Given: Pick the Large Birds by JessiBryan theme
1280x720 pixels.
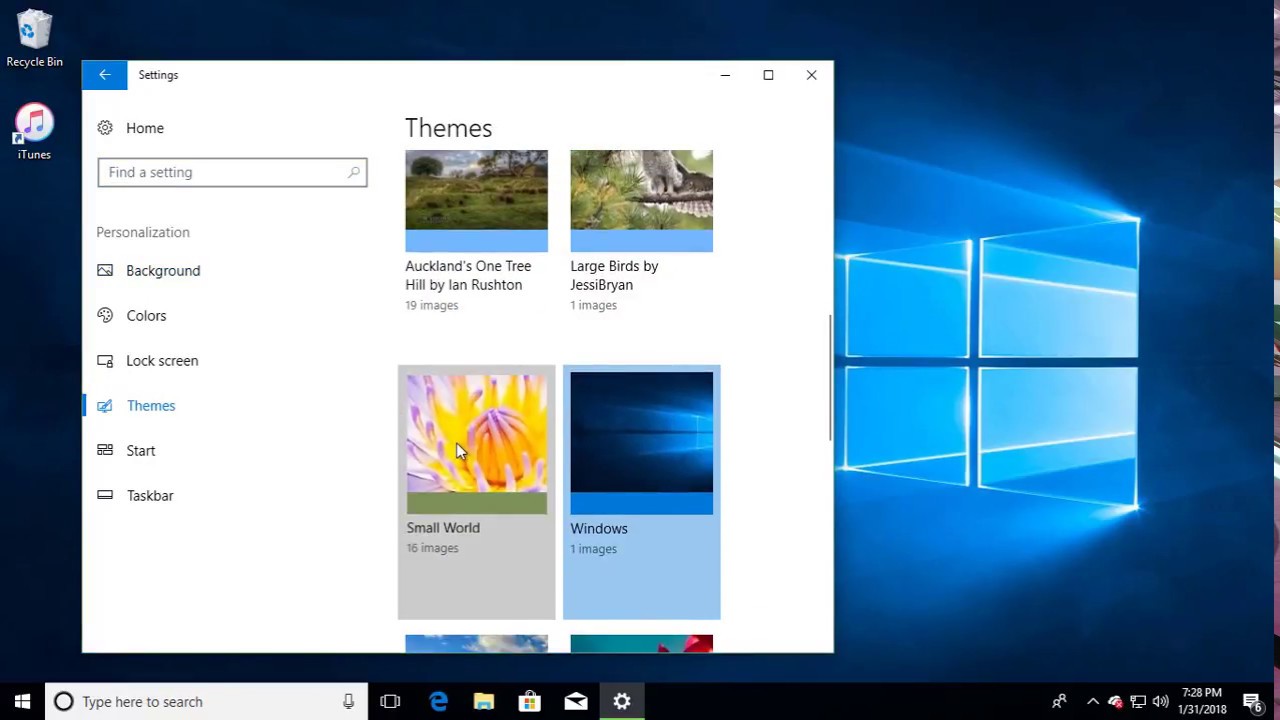Looking at the screenshot, I should click(641, 231).
